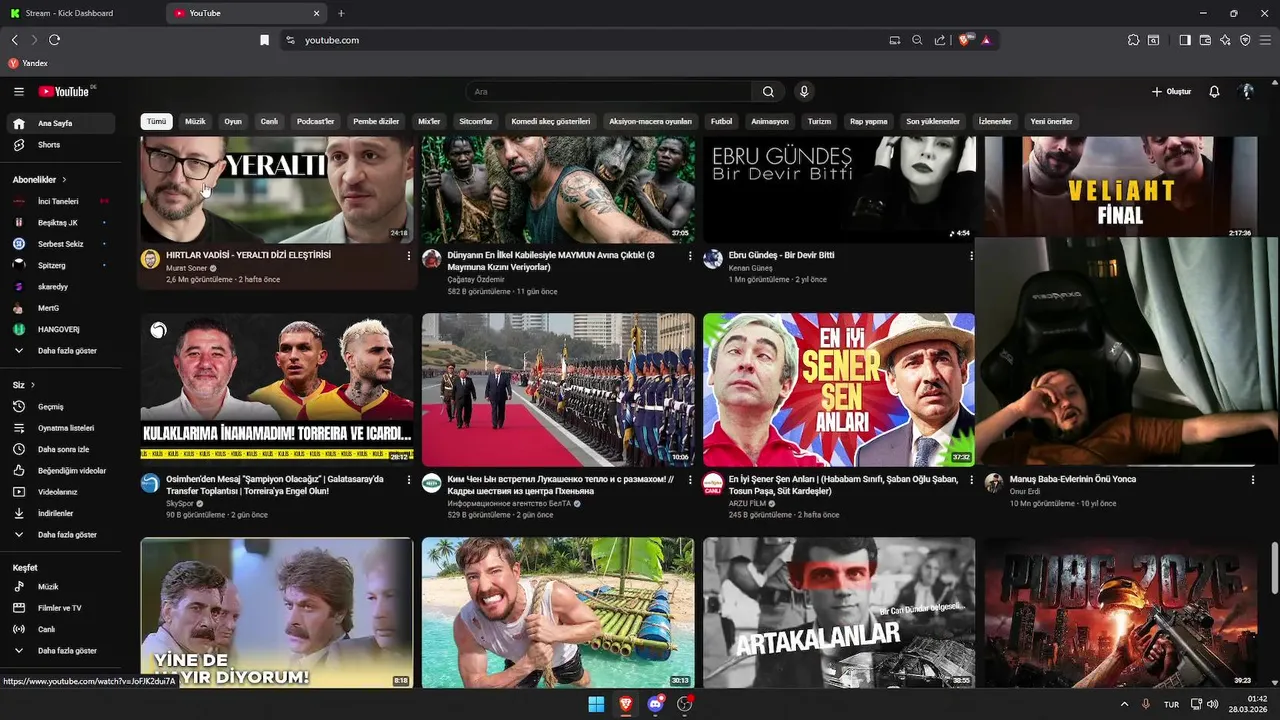Toggle the browser sidebar panel icon

coord(1185,40)
